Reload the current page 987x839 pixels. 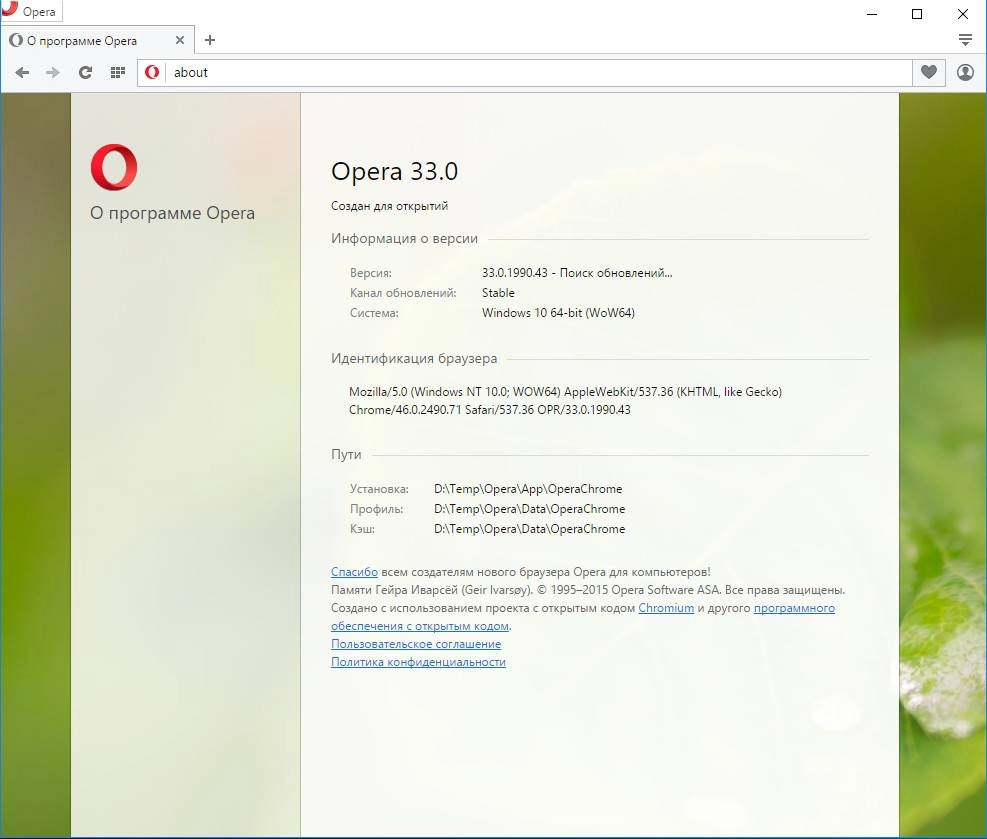(86, 72)
